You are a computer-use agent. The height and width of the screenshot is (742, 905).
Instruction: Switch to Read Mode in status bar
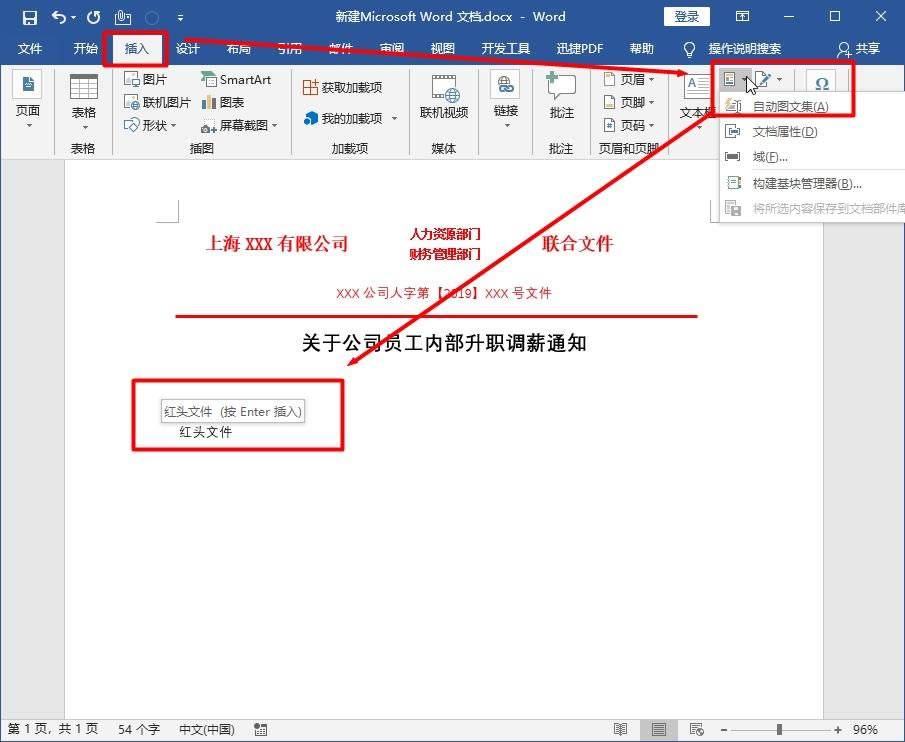click(620, 729)
